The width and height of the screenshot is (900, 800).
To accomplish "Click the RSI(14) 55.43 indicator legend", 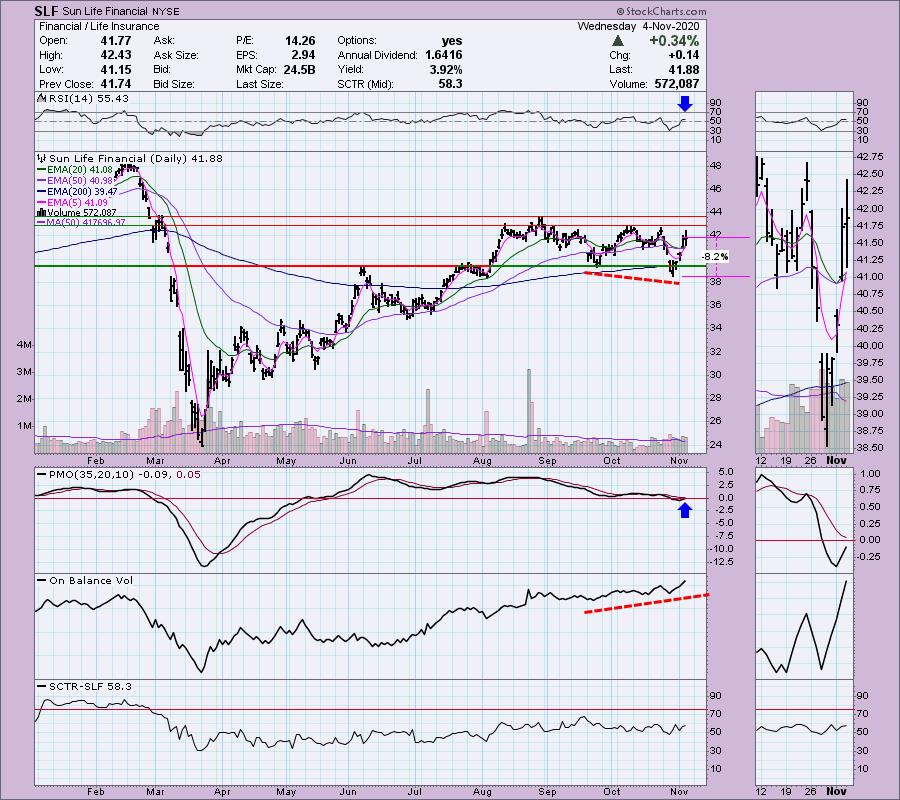I will [83, 99].
